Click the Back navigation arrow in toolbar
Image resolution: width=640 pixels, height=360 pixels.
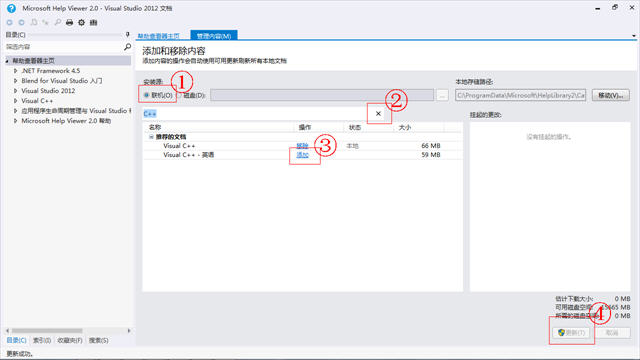(9, 22)
